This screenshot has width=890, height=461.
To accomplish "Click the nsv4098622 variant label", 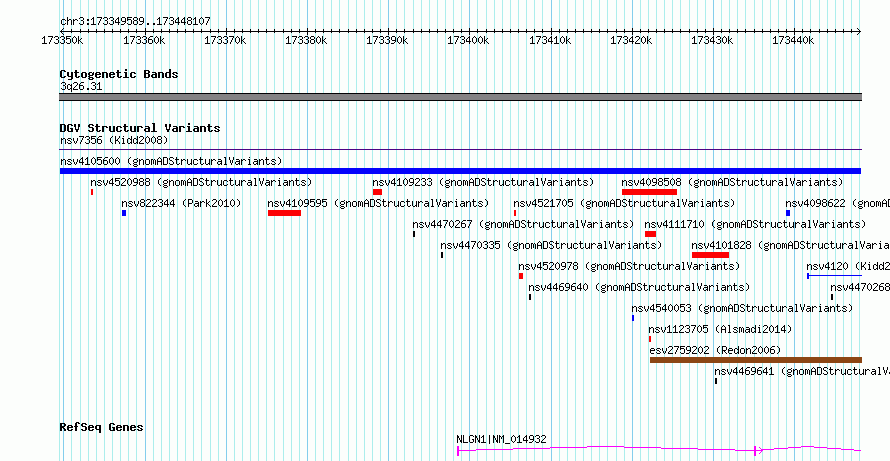I will click(x=838, y=203).
